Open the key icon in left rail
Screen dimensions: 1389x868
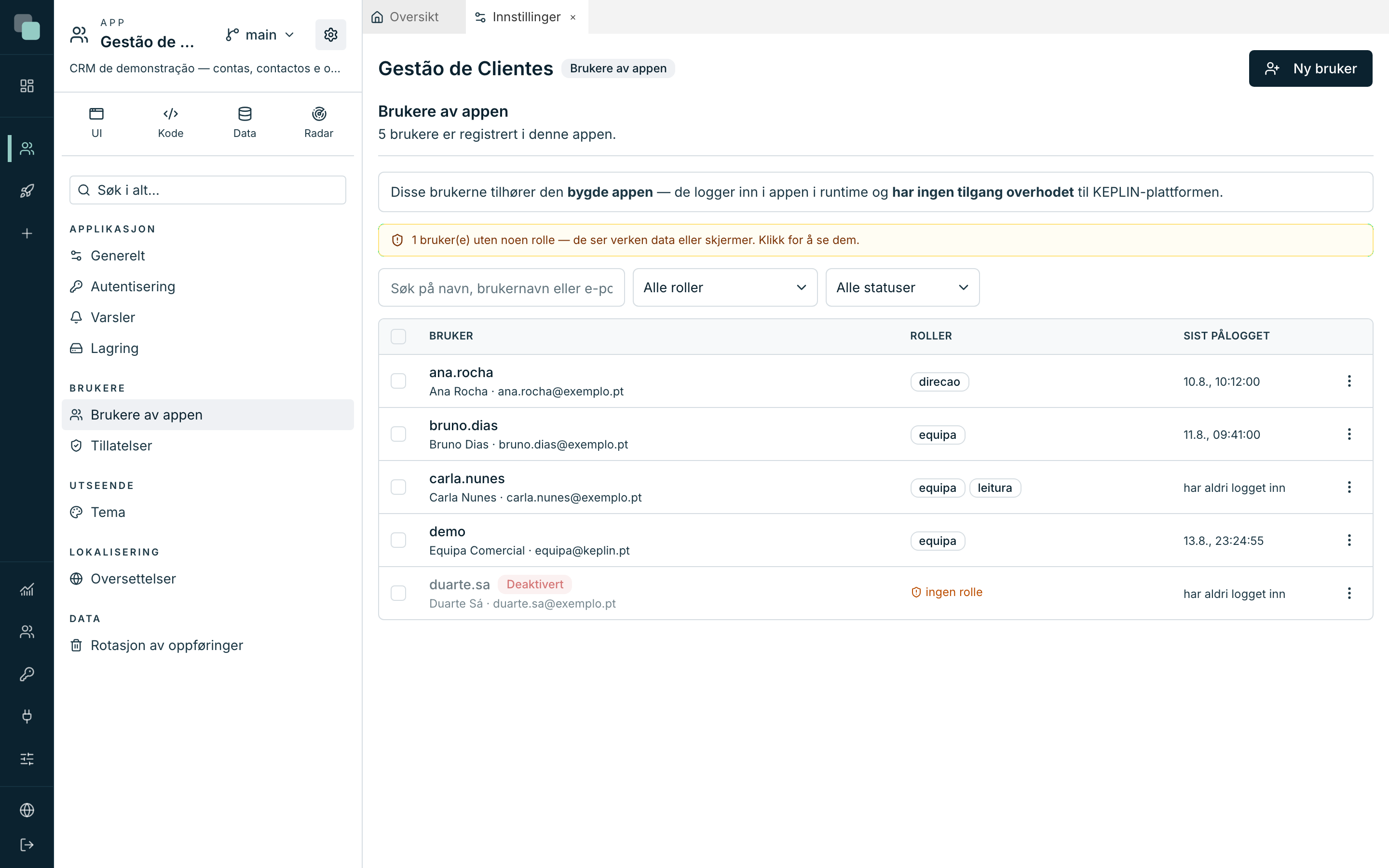click(27, 674)
